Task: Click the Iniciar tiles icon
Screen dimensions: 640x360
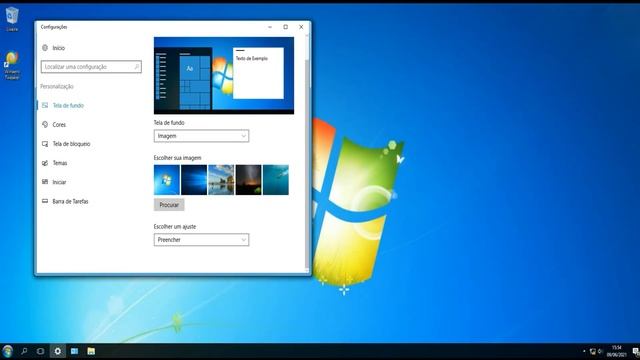Action: click(45, 182)
